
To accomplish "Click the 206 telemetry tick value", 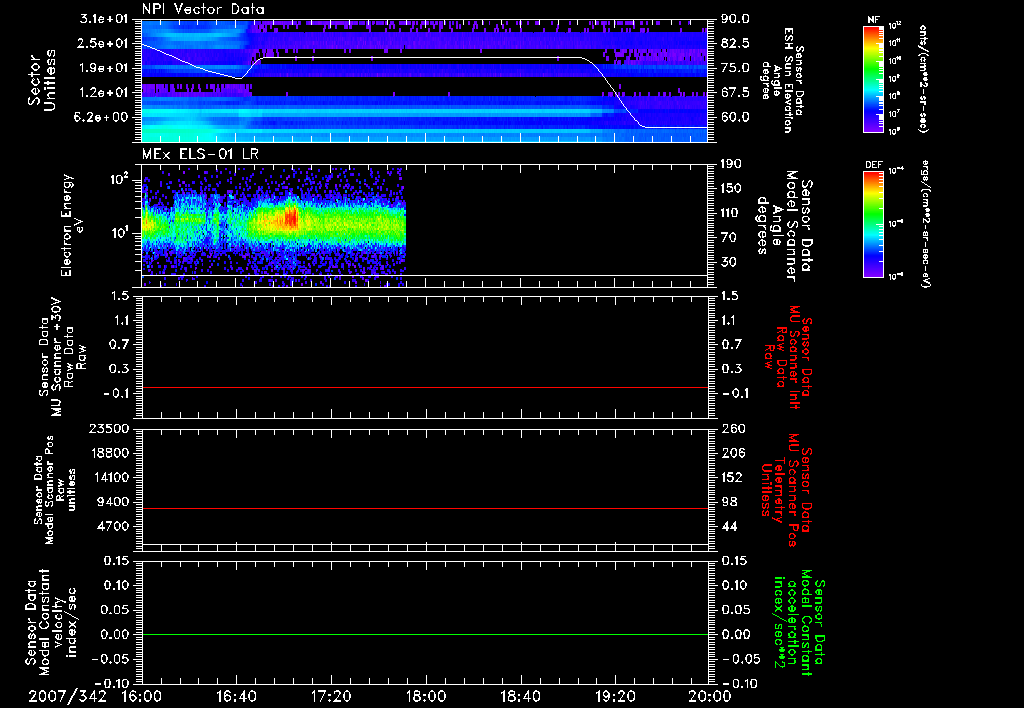I will click(x=731, y=453).
